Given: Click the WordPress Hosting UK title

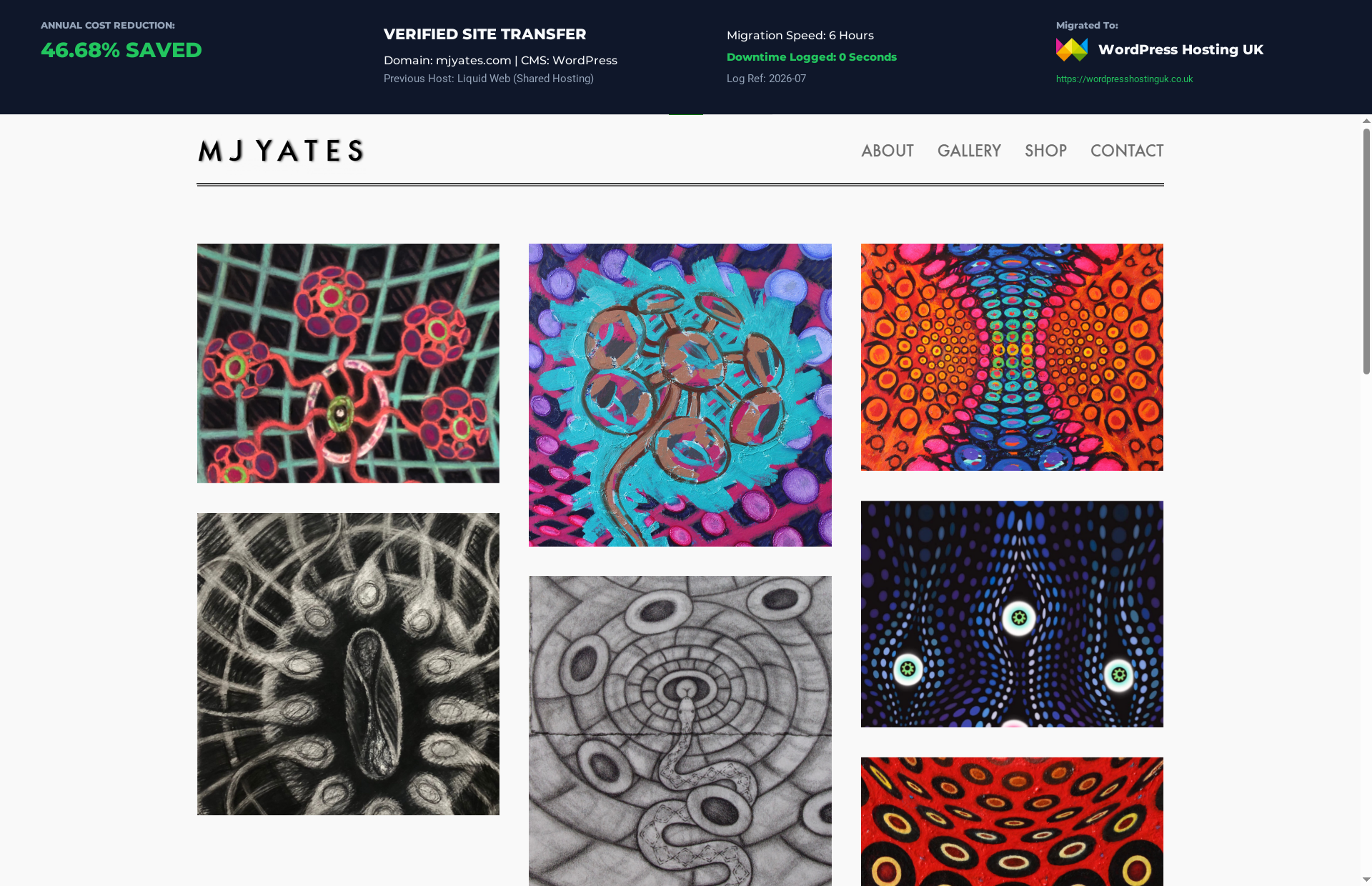Looking at the screenshot, I should pyautogui.click(x=1180, y=49).
